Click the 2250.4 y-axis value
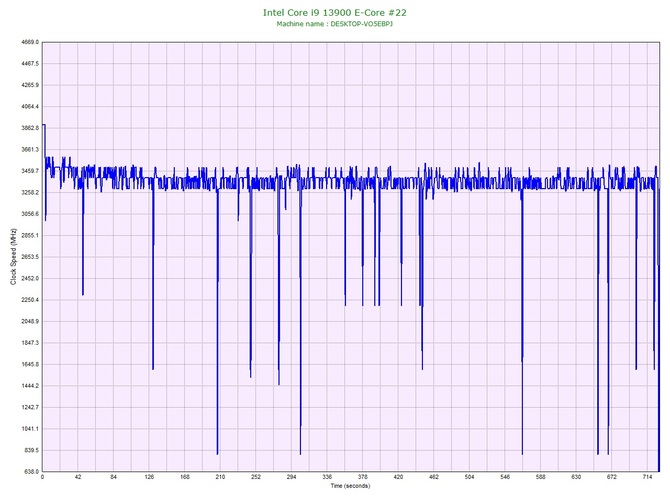 30,300
